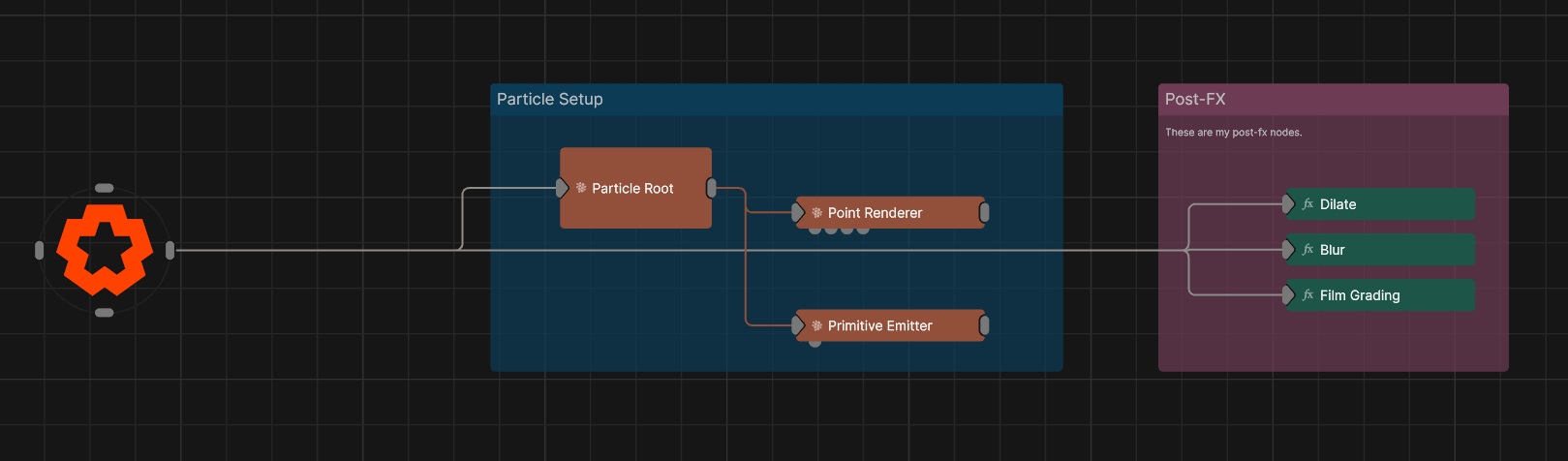Click the root node's top port
The height and width of the screenshot is (461, 1568).
click(105, 188)
